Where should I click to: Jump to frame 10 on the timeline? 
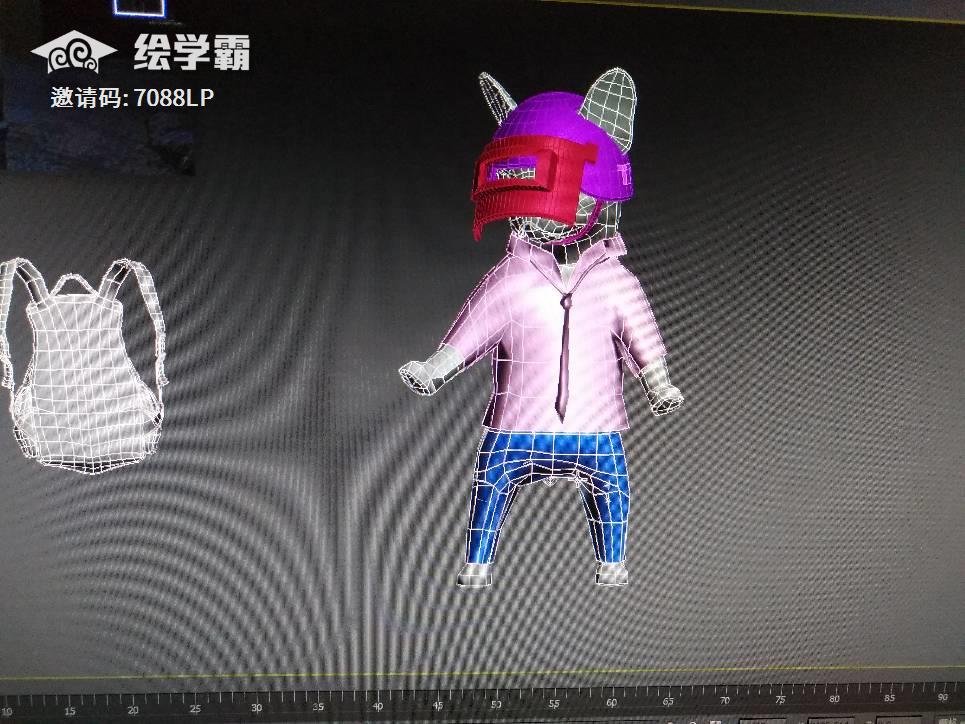coord(7,712)
